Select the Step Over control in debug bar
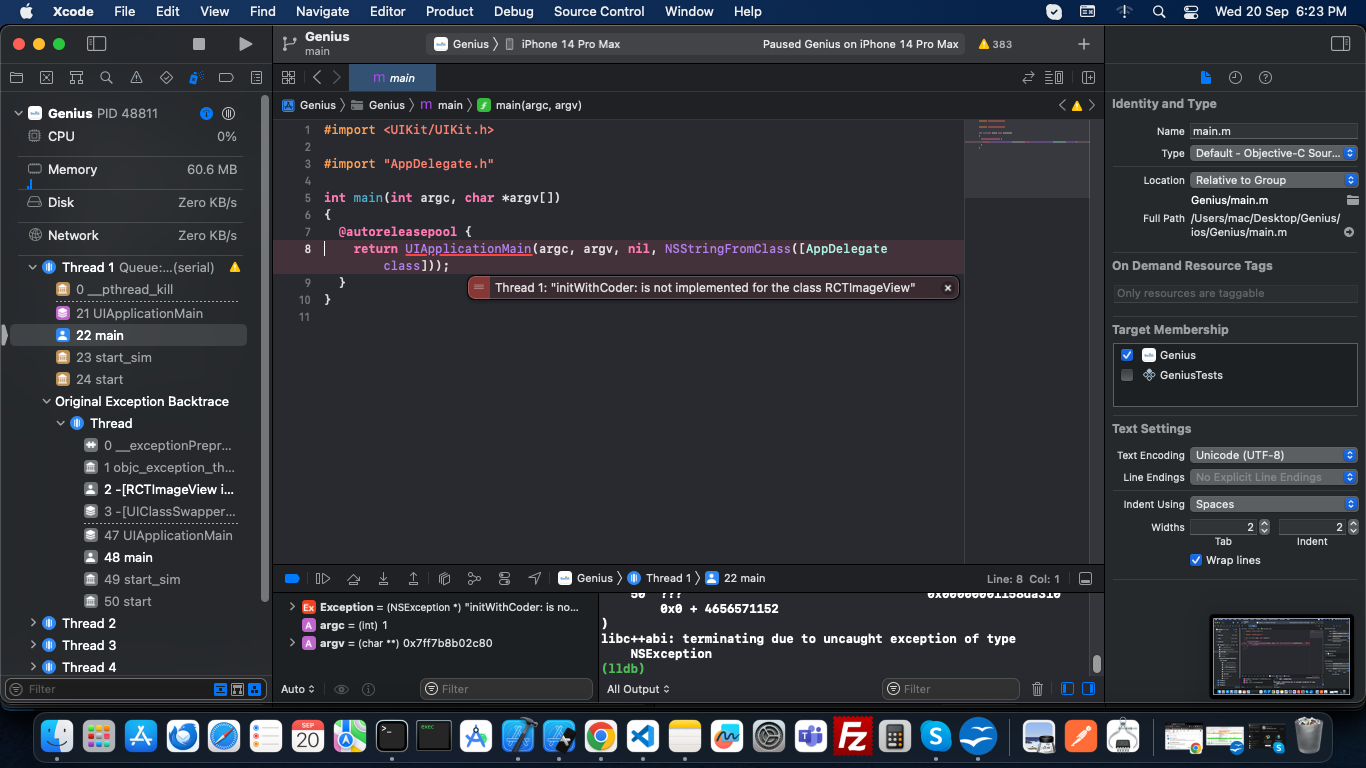1366x768 pixels. [354, 578]
